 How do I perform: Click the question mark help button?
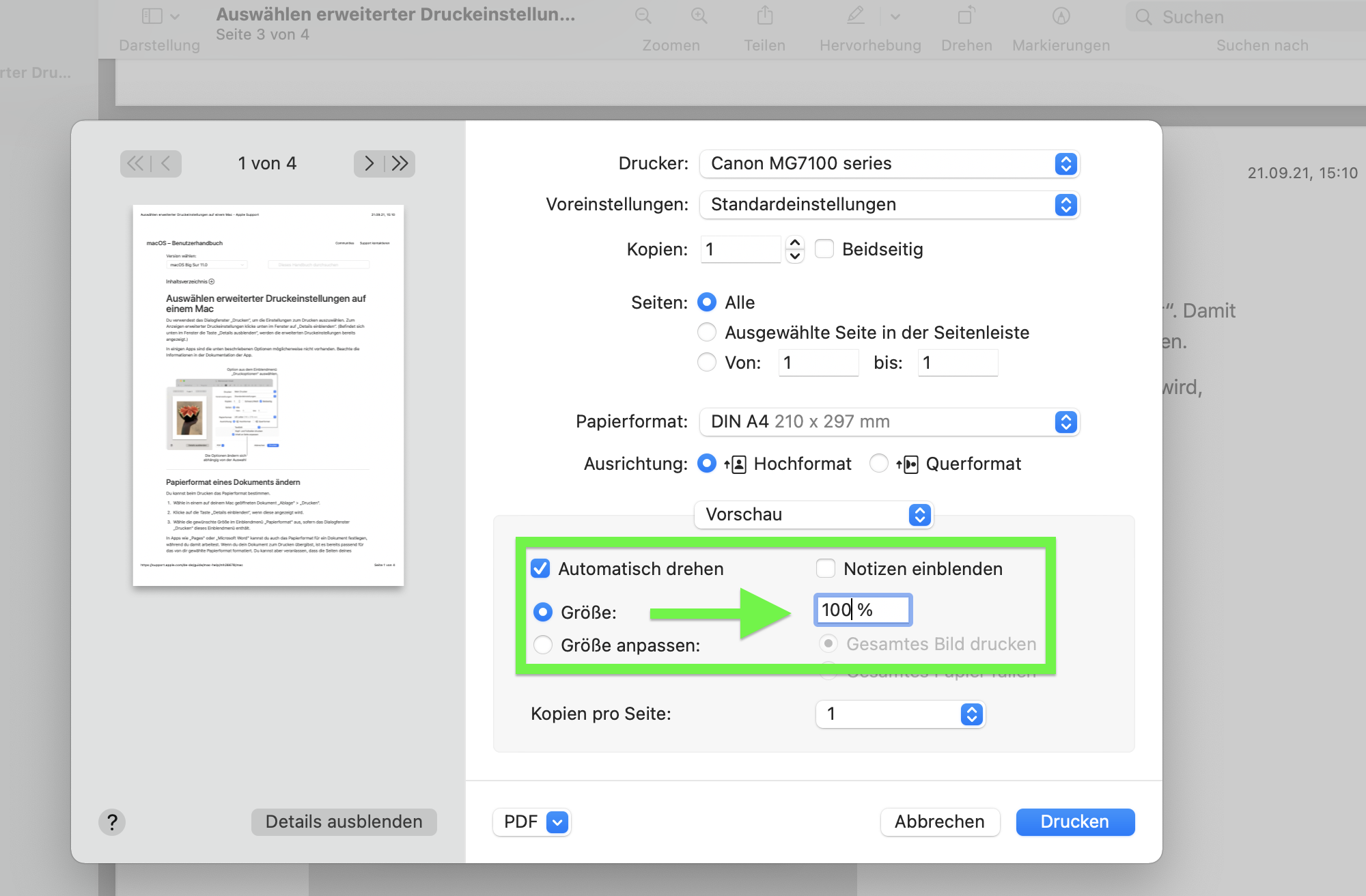[x=112, y=822]
